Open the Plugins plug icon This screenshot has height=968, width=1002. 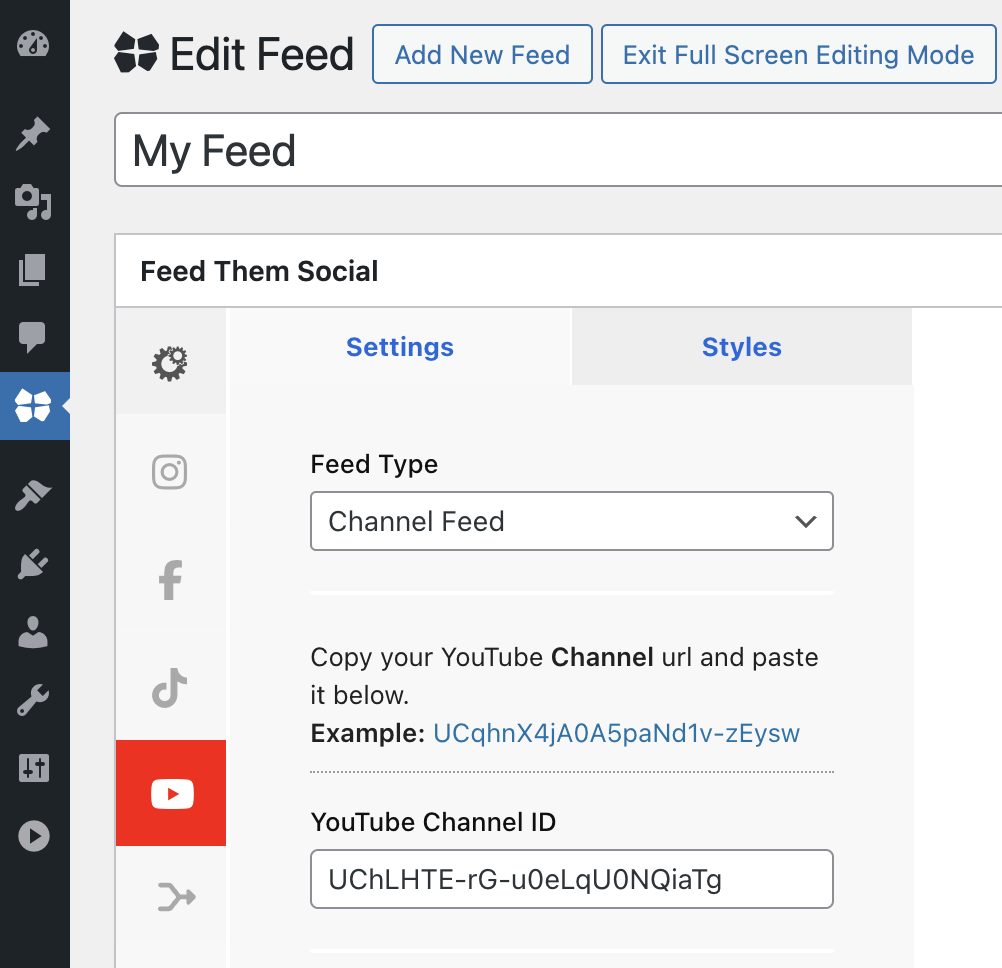pos(33,564)
